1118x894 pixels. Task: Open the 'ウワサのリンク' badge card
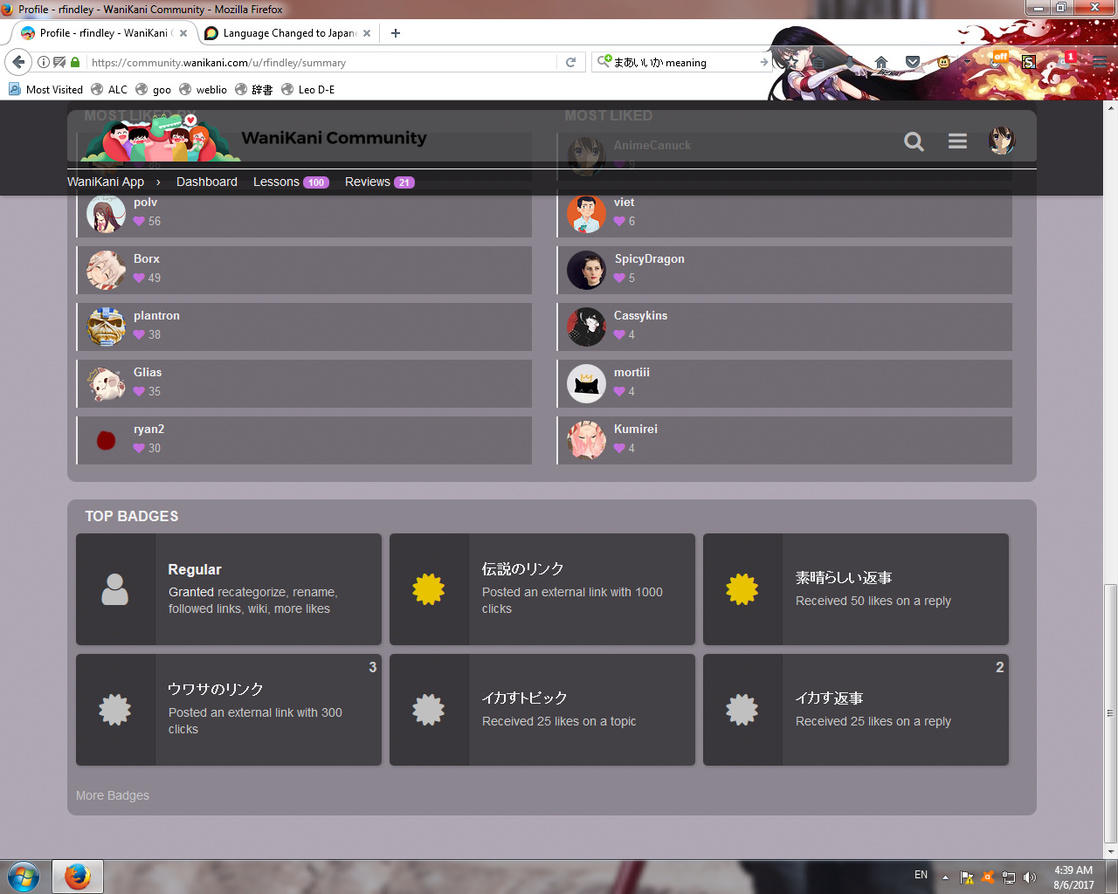coord(229,710)
